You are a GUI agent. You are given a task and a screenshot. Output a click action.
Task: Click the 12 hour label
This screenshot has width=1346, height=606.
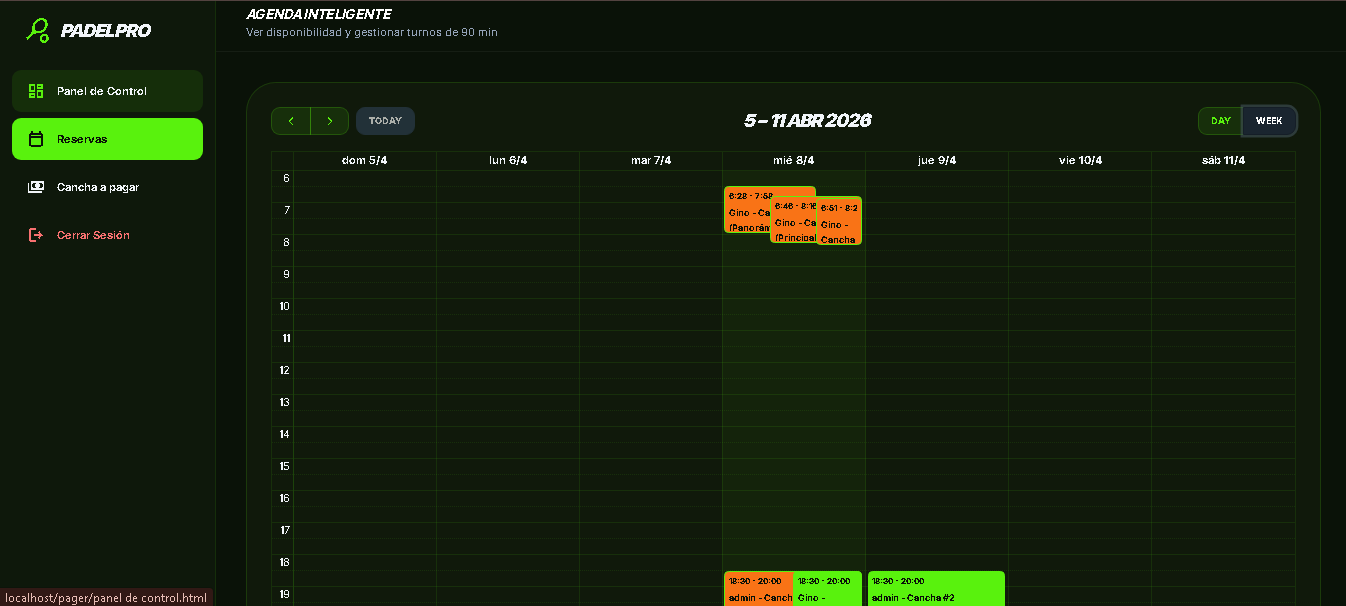pos(285,370)
